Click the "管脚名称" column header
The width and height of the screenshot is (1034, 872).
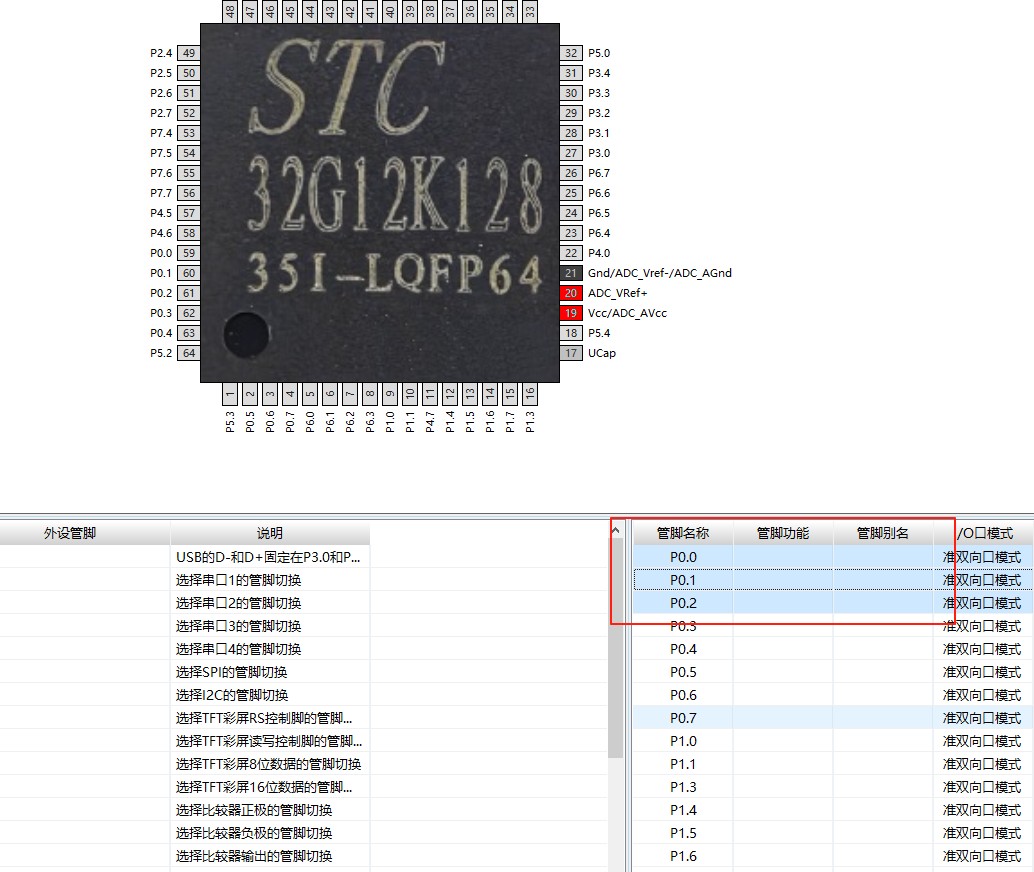point(683,533)
